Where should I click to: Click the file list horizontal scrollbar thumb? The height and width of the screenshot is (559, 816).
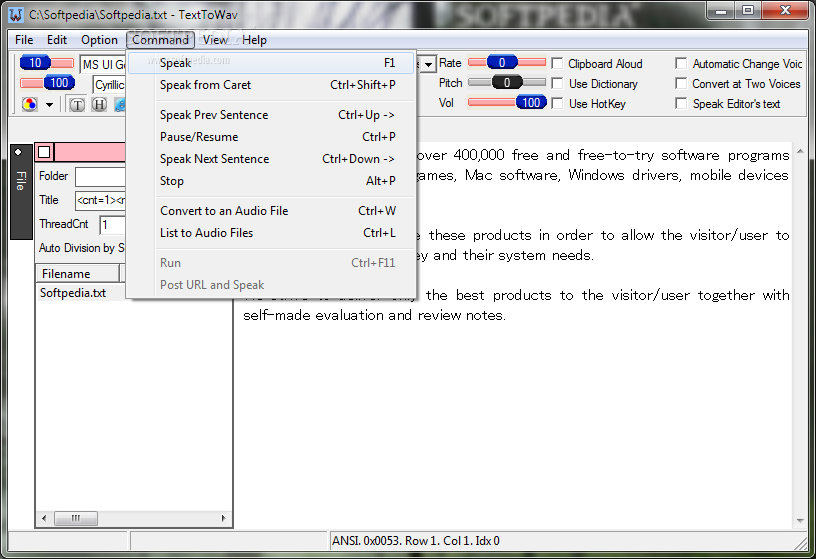(76, 518)
